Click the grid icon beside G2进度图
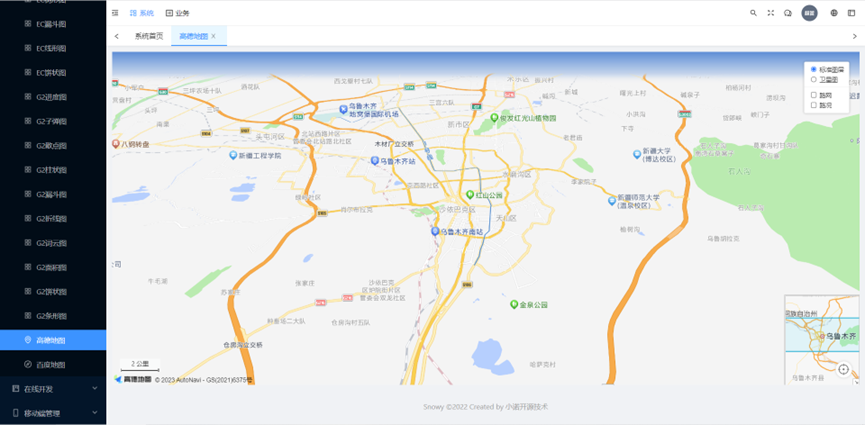 click(28, 97)
